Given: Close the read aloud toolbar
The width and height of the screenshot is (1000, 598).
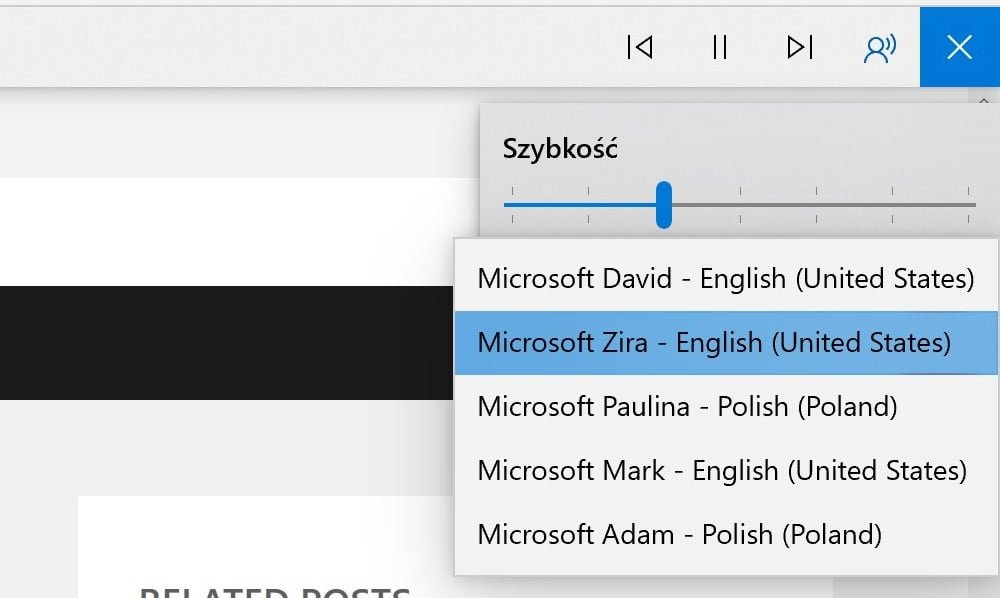Looking at the screenshot, I should (960, 47).
